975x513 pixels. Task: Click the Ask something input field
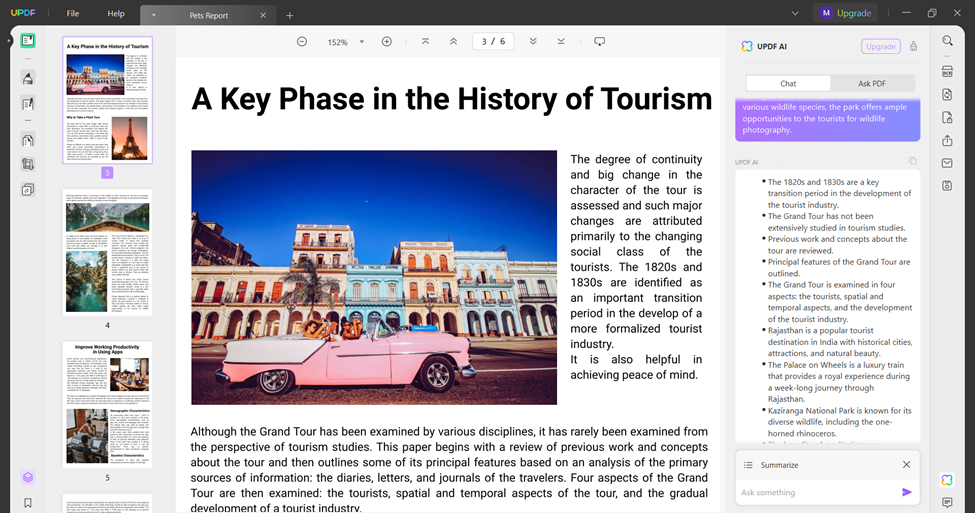815,492
